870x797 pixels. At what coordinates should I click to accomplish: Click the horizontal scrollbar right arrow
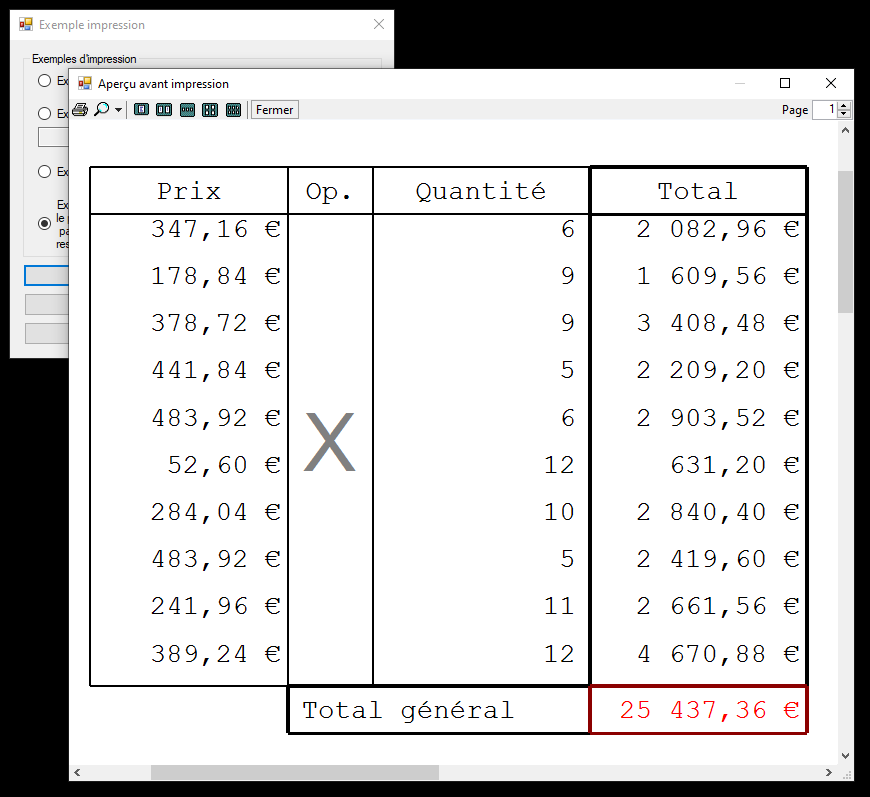(x=828, y=773)
